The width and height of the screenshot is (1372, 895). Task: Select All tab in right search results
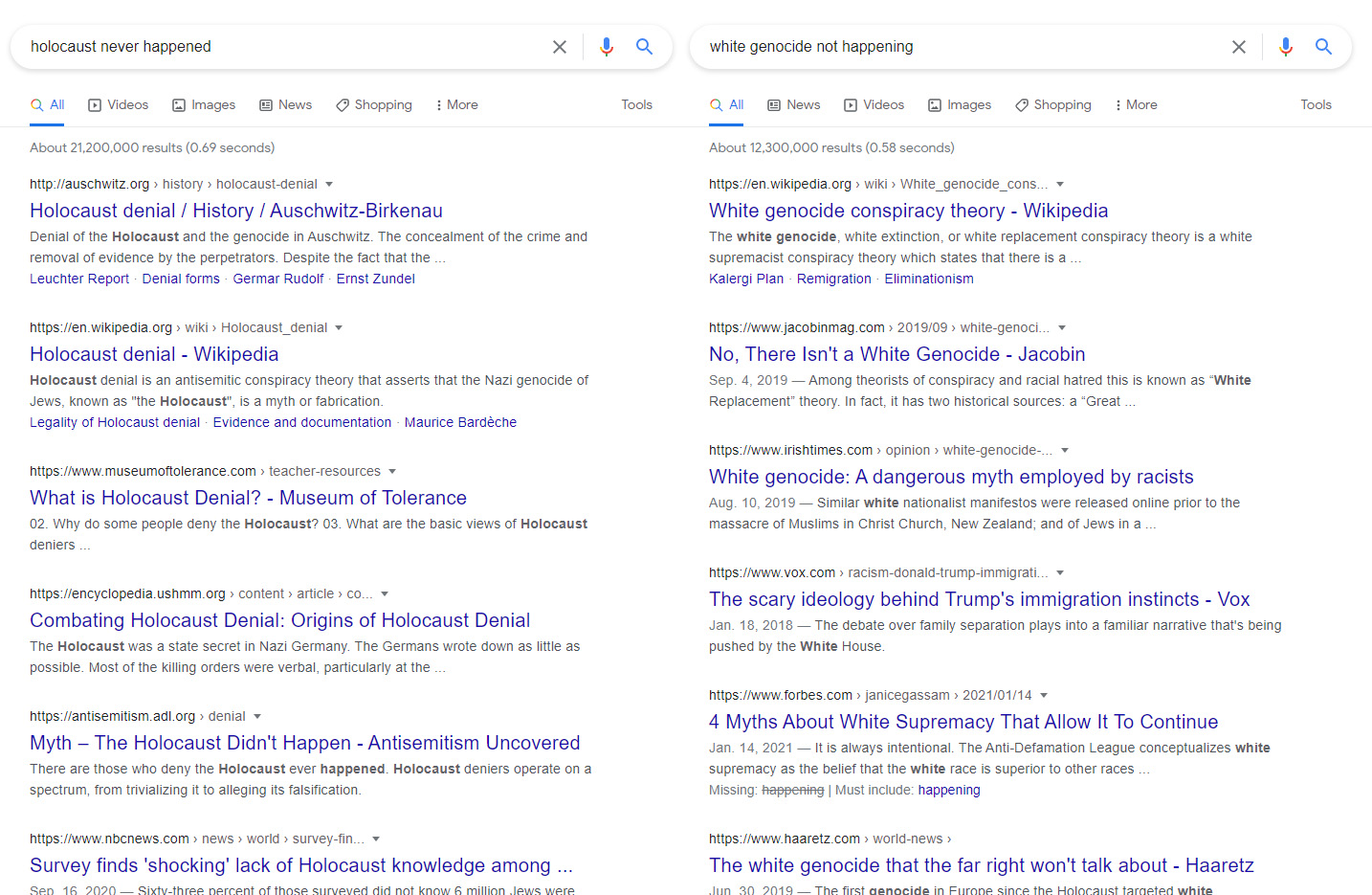coord(727,105)
